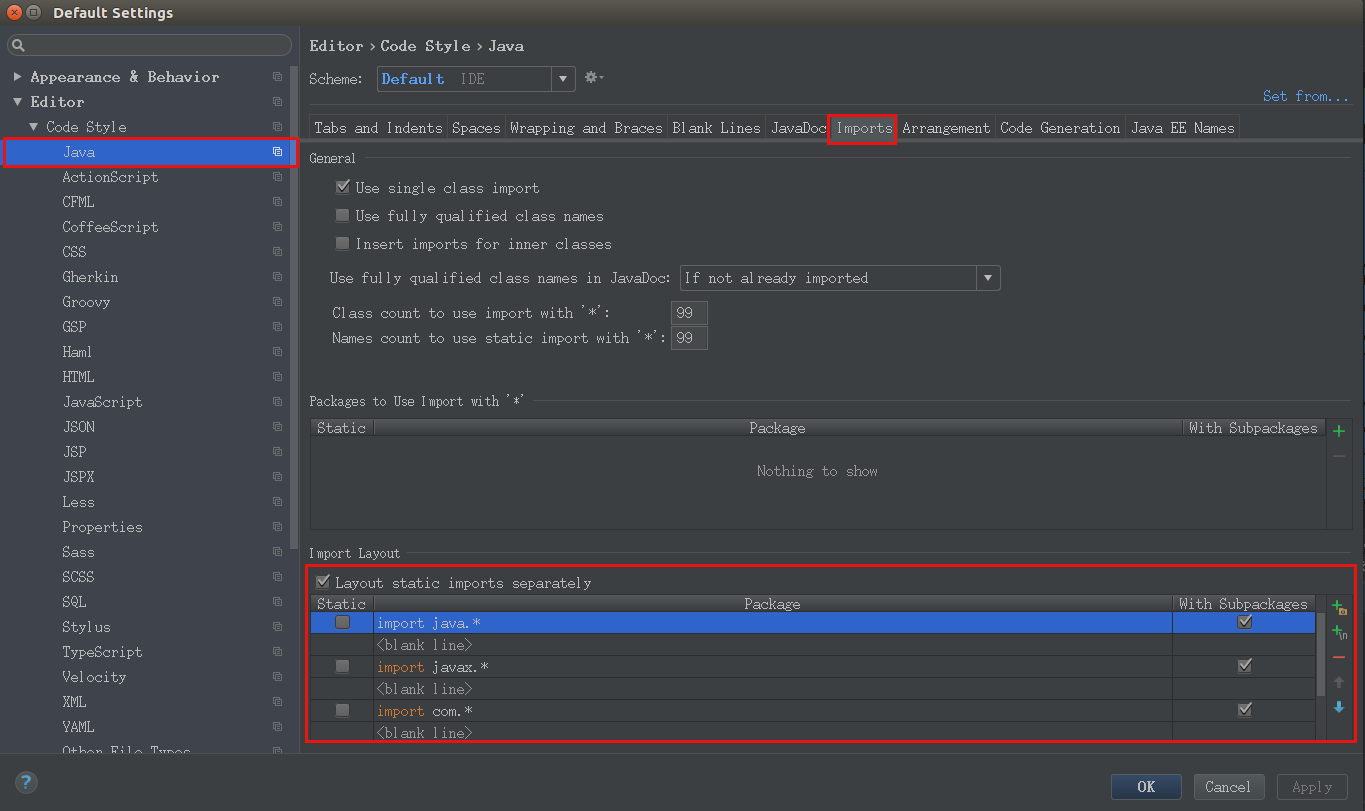
Task: Click the search magnifier icon in settings
Action: coord(19,46)
